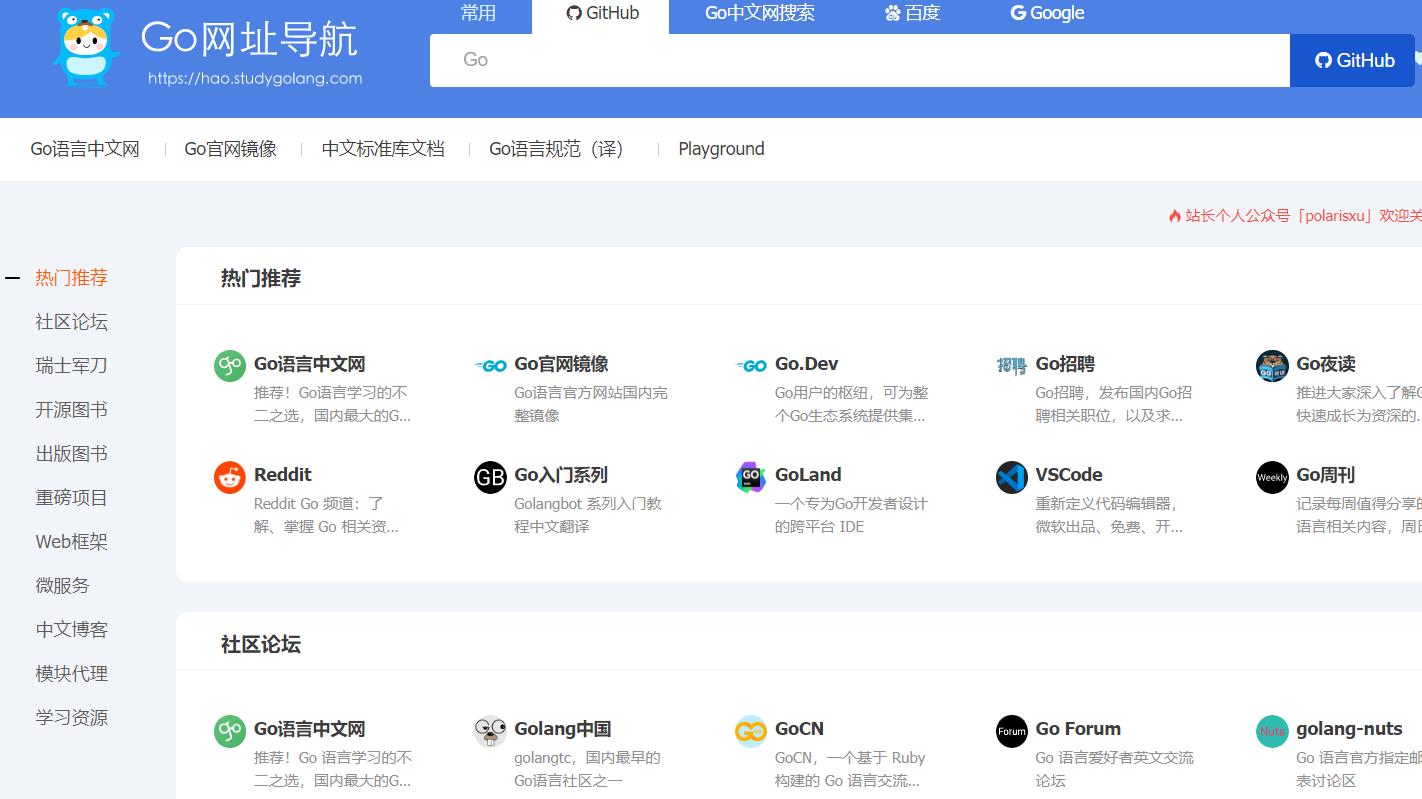Open the Golang中国 title link

562,729
